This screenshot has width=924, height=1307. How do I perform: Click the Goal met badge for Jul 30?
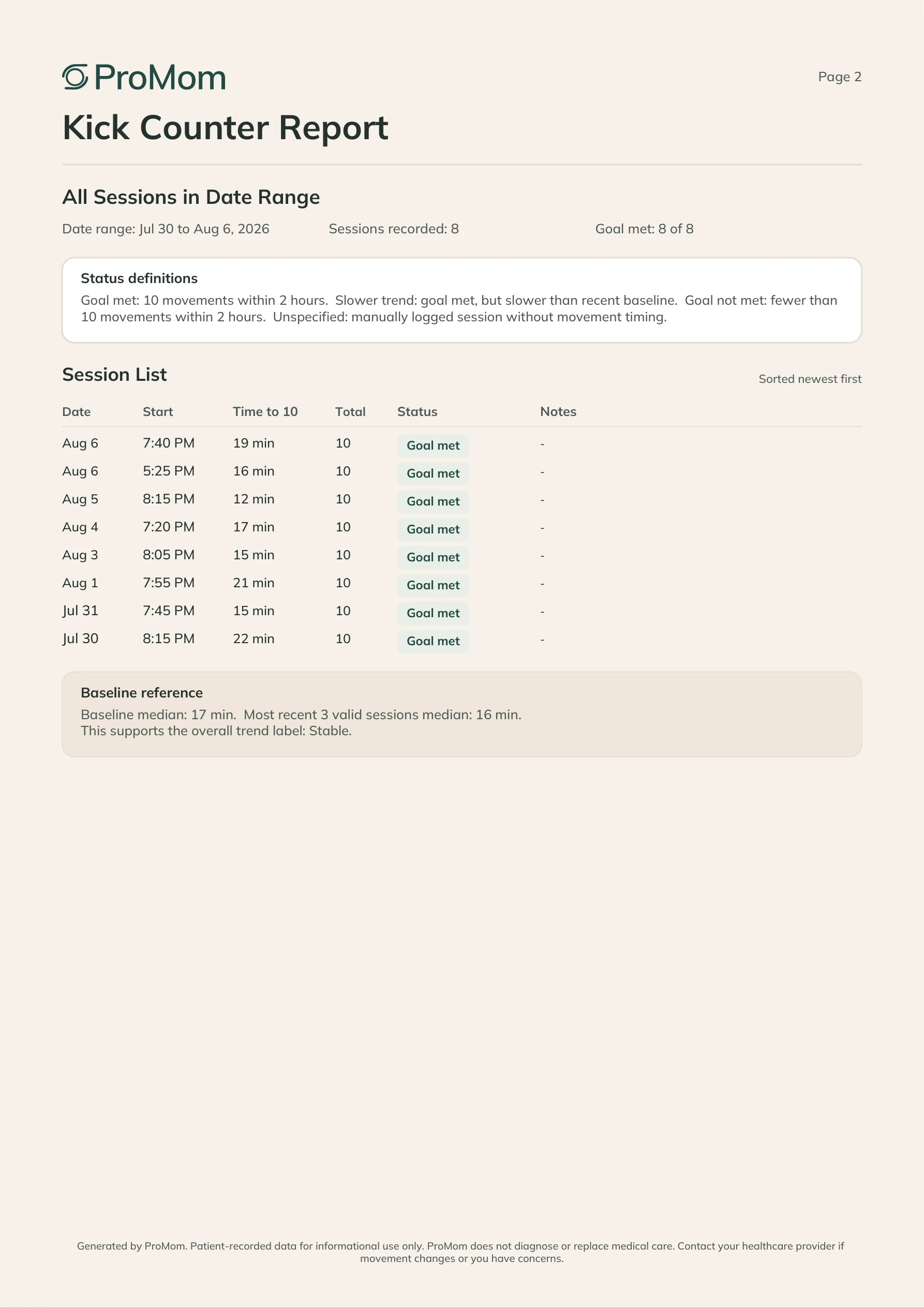click(x=433, y=641)
